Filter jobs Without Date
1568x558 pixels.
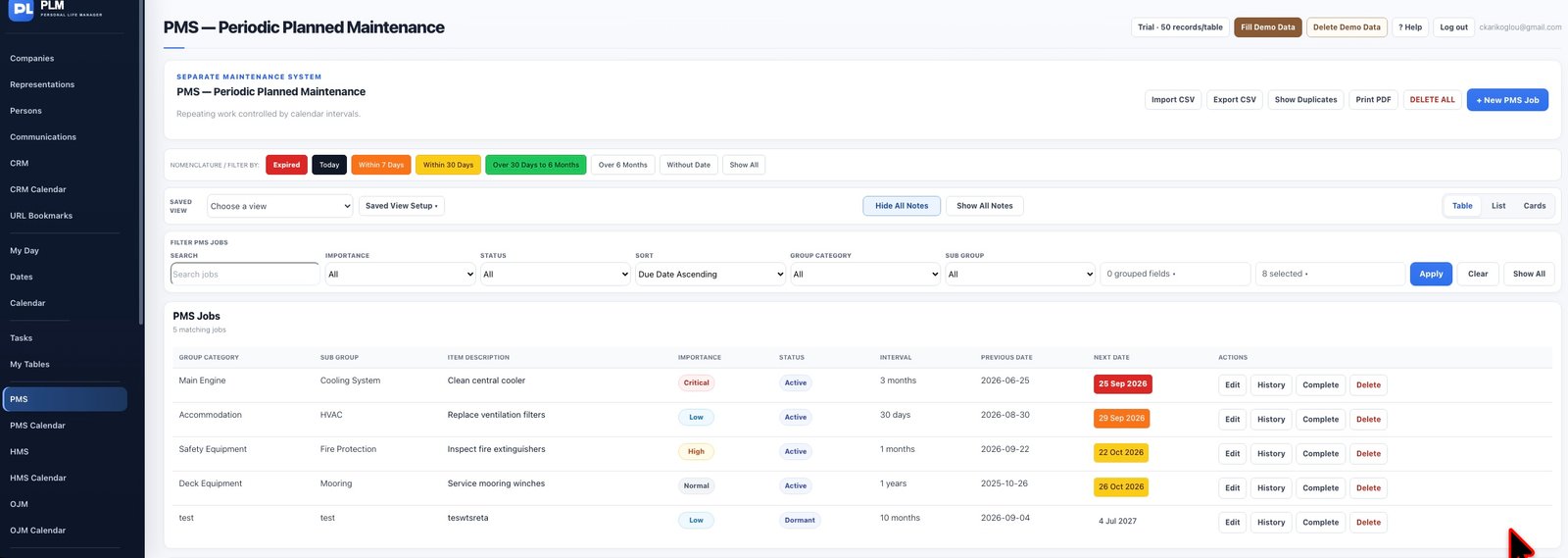click(x=689, y=165)
